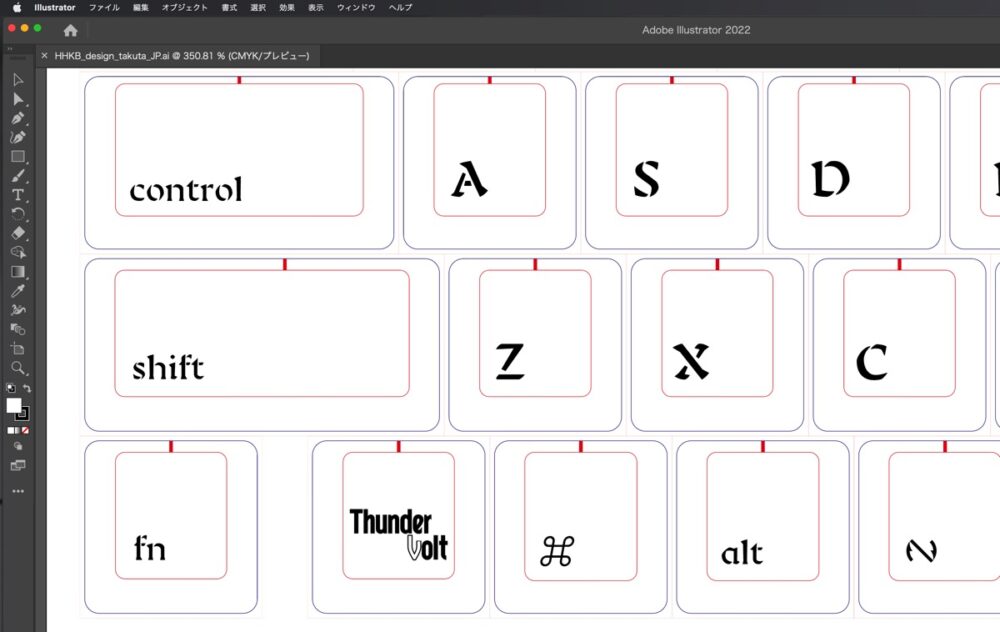
Task: Select the Eraser tool
Action: pyautogui.click(x=18, y=233)
